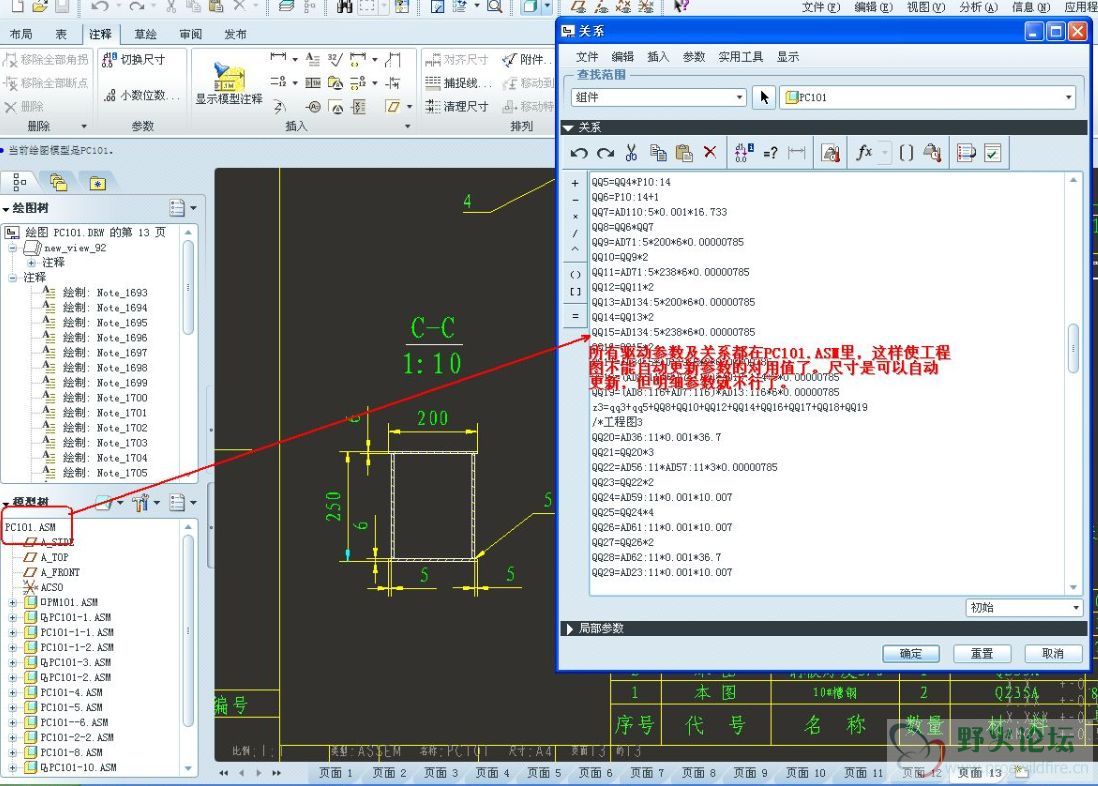1098x786 pixels.
Task: Copy selected relation text in Relations toolbar
Action: pyautogui.click(x=658, y=153)
